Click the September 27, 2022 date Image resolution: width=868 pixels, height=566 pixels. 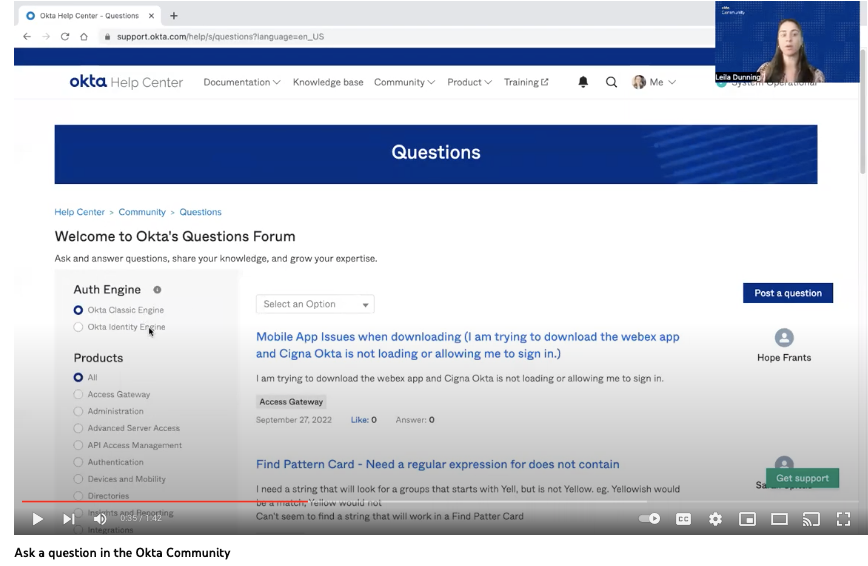tap(293, 420)
